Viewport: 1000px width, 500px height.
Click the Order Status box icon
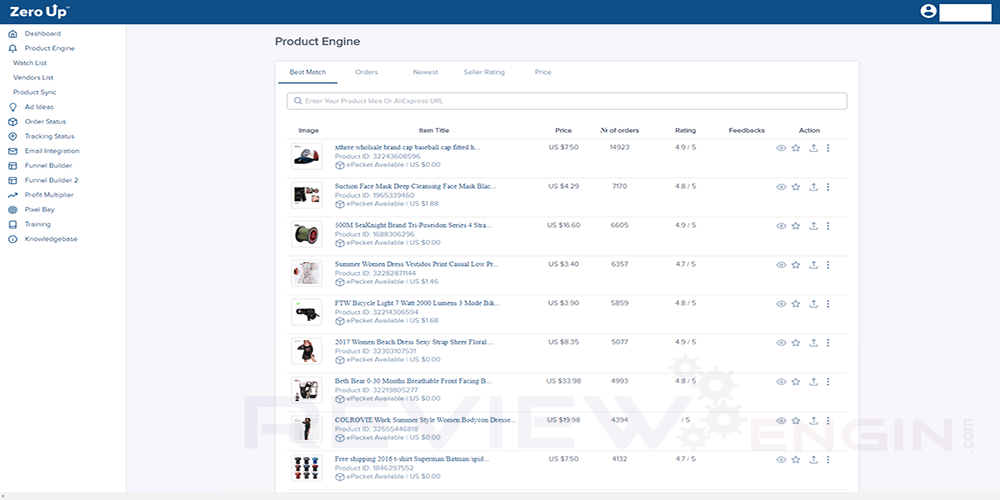pyautogui.click(x=13, y=122)
